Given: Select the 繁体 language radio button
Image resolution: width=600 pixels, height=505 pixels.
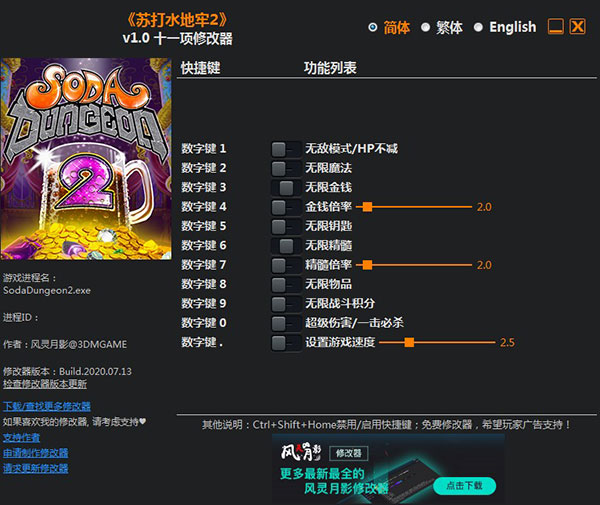Looking at the screenshot, I should click(425, 28).
